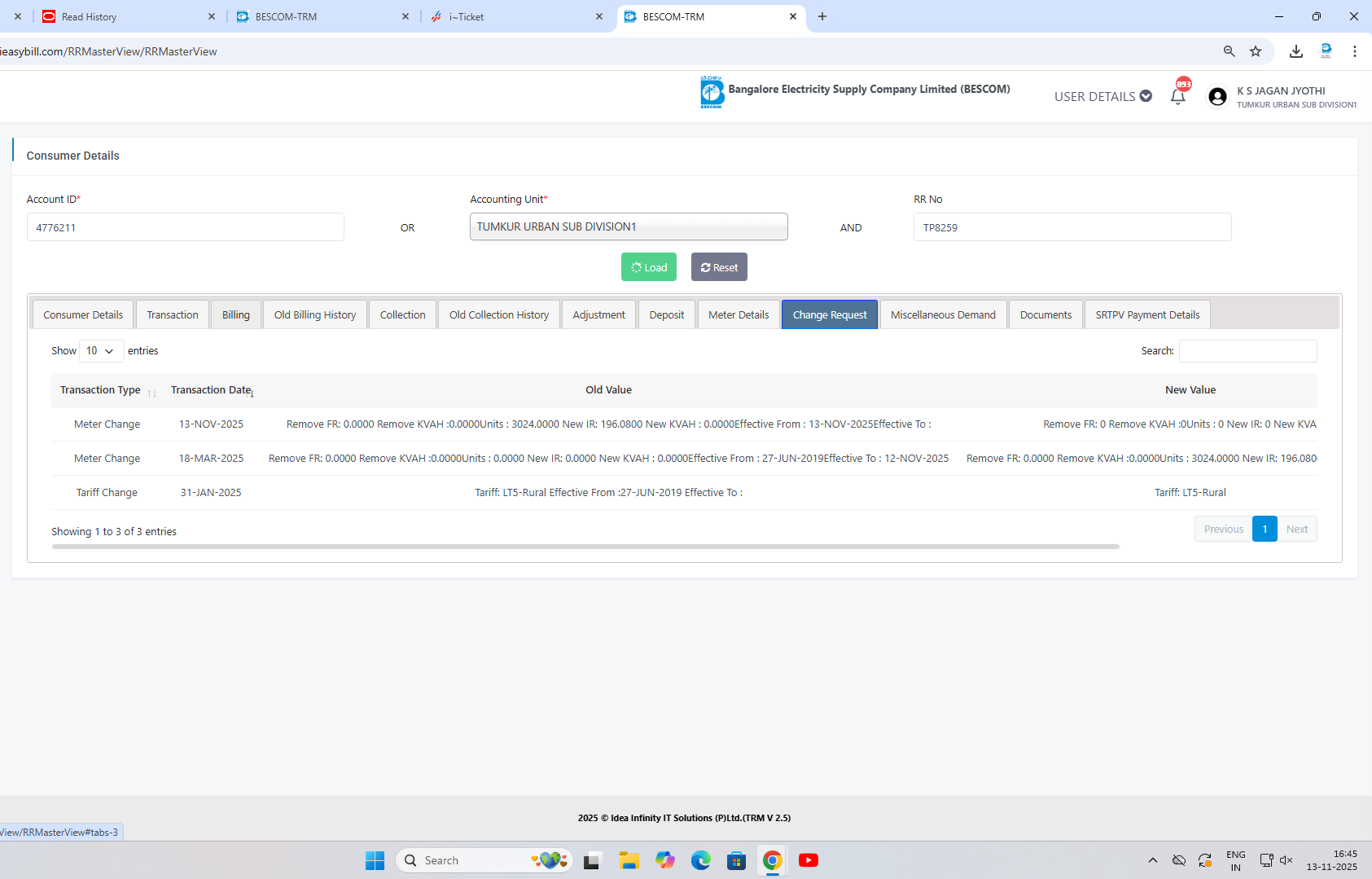
Task: Open browser downloads icon
Action: tap(1296, 51)
